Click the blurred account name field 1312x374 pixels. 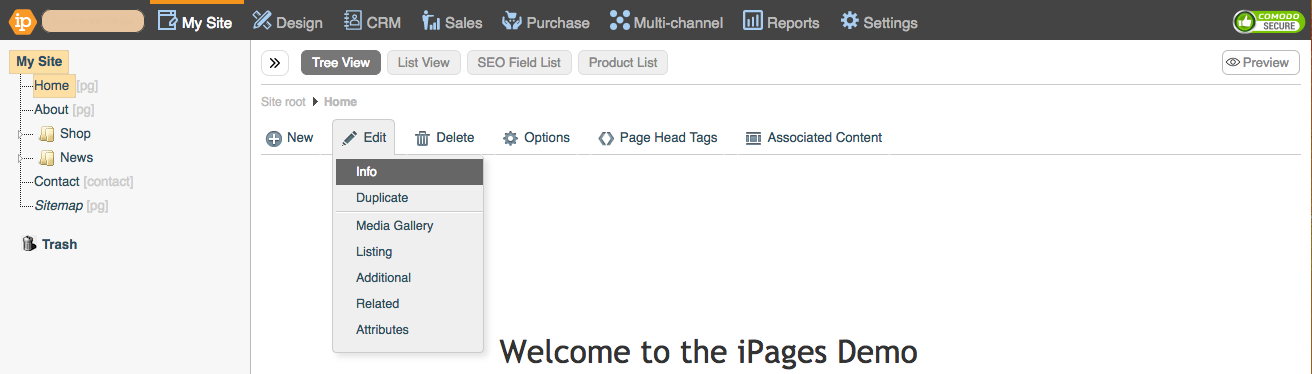(x=93, y=21)
